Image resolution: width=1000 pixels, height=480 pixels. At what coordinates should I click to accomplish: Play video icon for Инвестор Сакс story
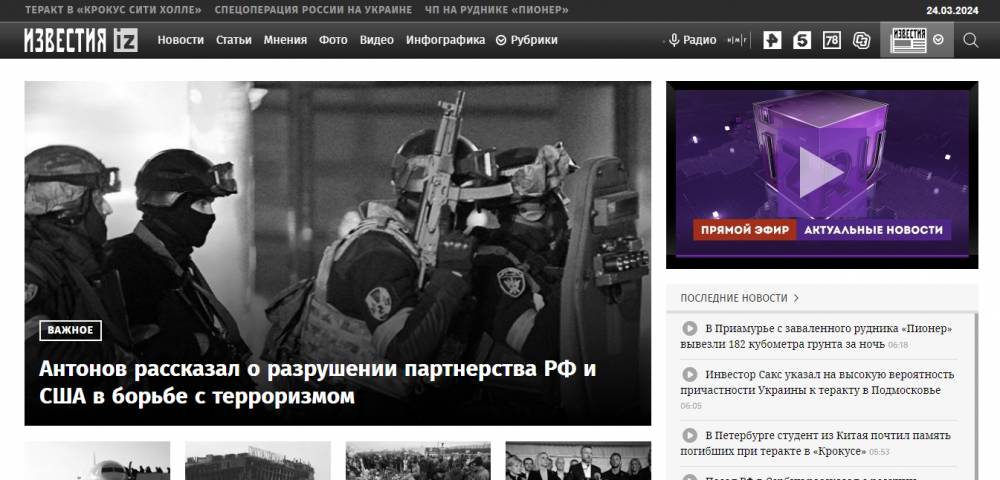pos(690,375)
